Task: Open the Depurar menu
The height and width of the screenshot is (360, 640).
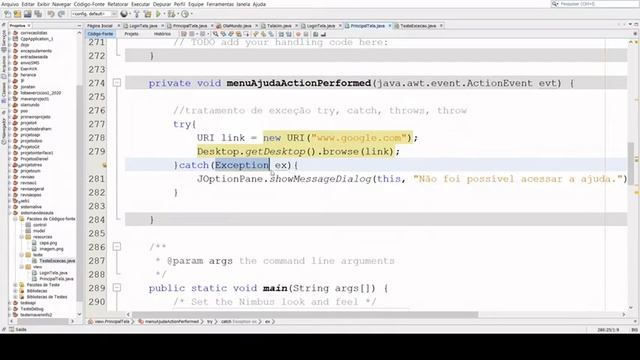Action: click(162, 4)
